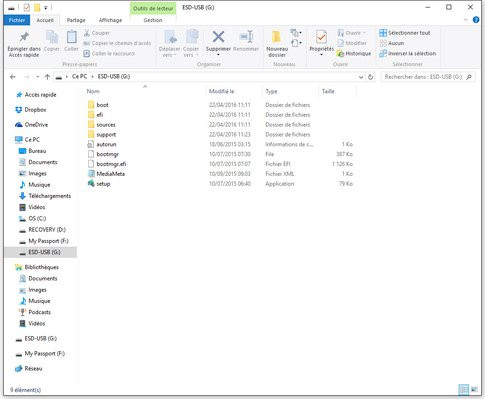Click the Coller clipboard icon
This screenshot has height=399, width=485.
pos(71,37)
